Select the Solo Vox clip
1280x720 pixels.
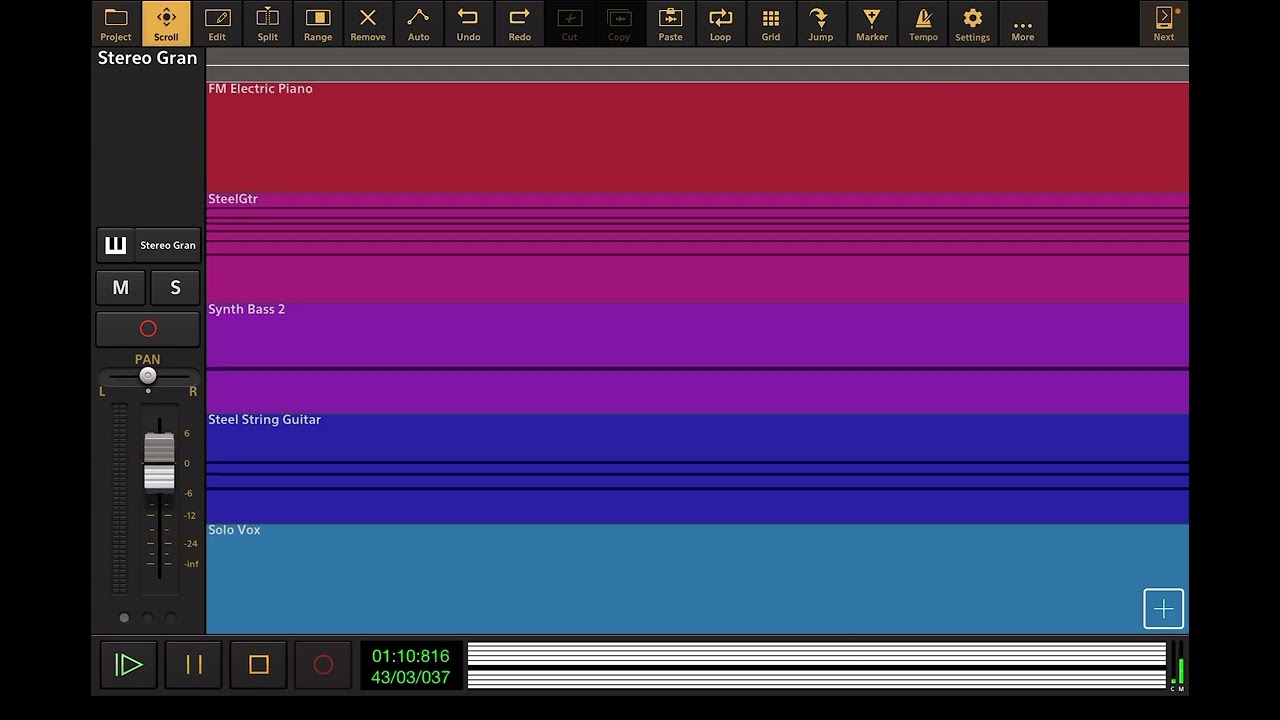697,578
